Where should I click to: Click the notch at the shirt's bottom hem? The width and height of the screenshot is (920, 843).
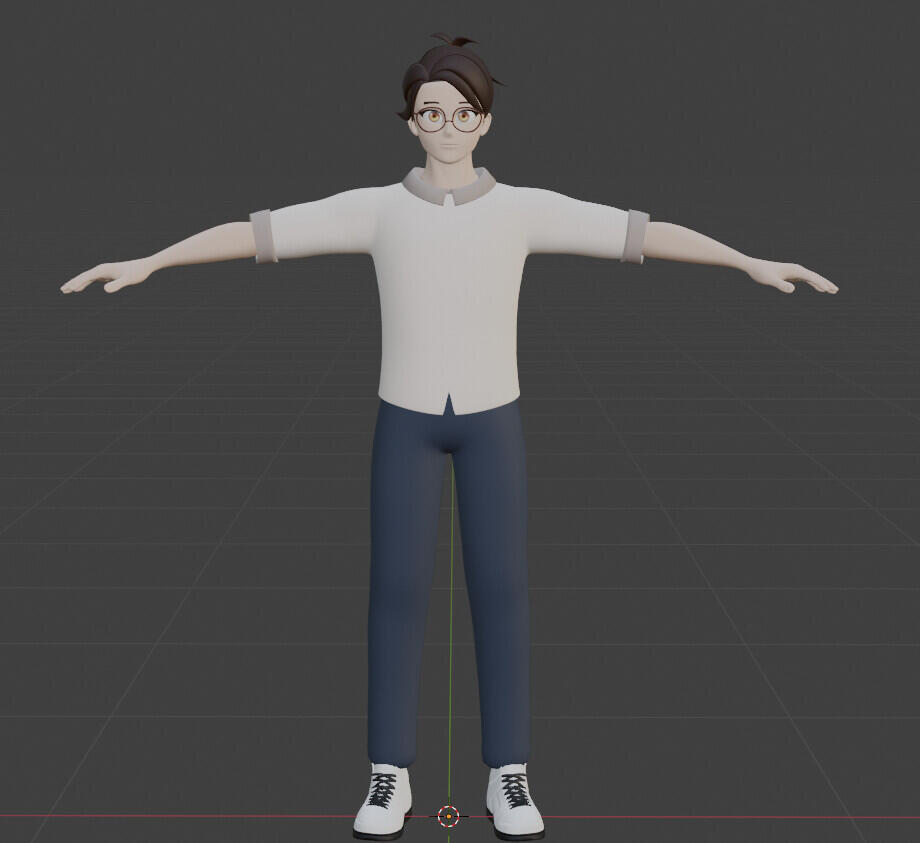pyautogui.click(x=449, y=404)
